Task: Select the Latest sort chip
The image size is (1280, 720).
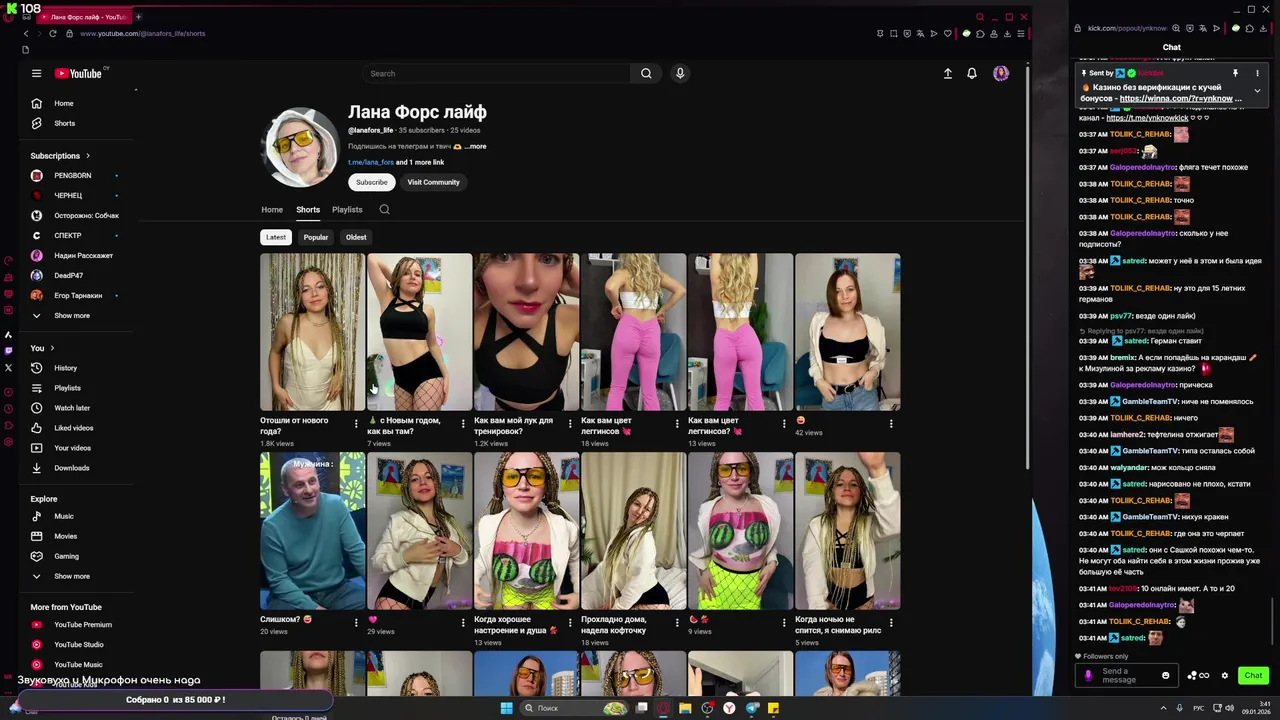Action: pyautogui.click(x=276, y=237)
